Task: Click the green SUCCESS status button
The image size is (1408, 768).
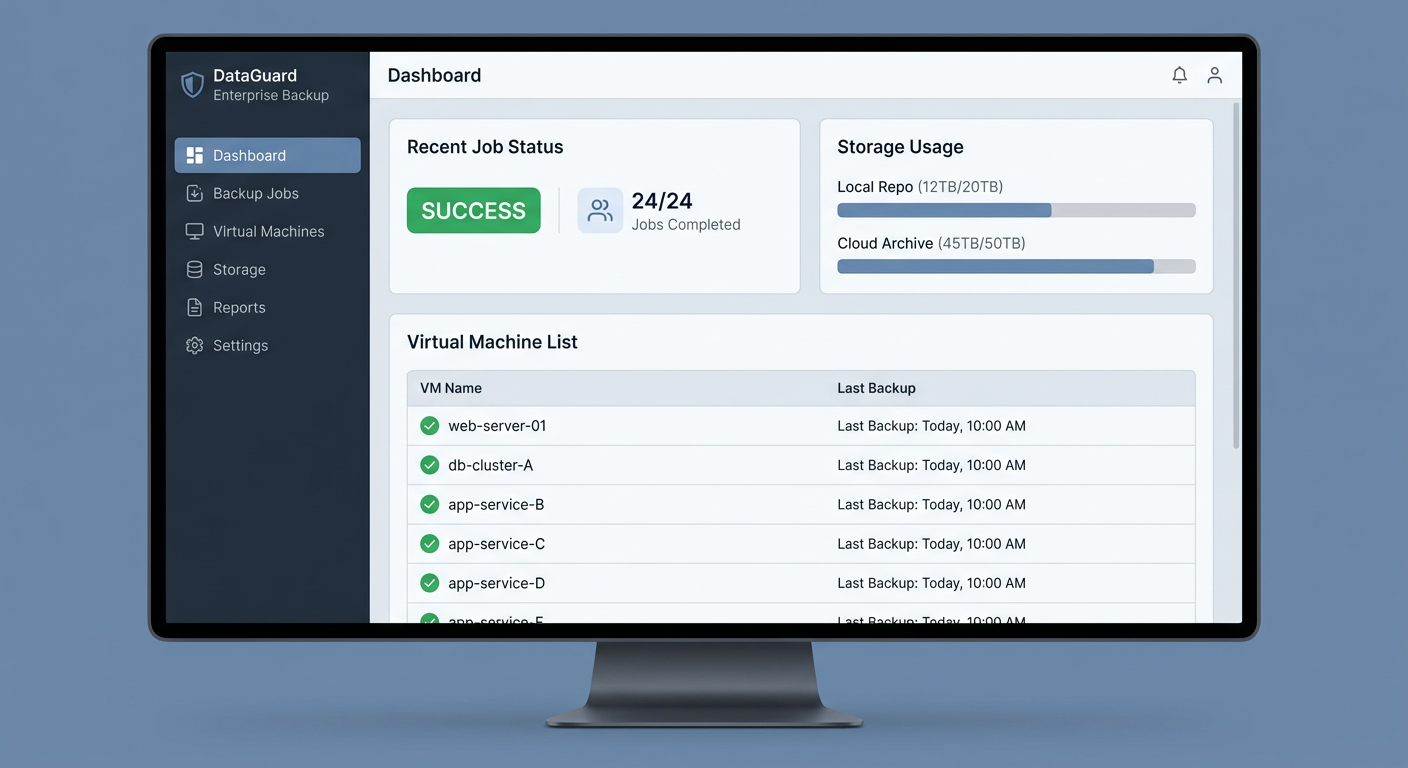Action: pyautogui.click(x=474, y=211)
